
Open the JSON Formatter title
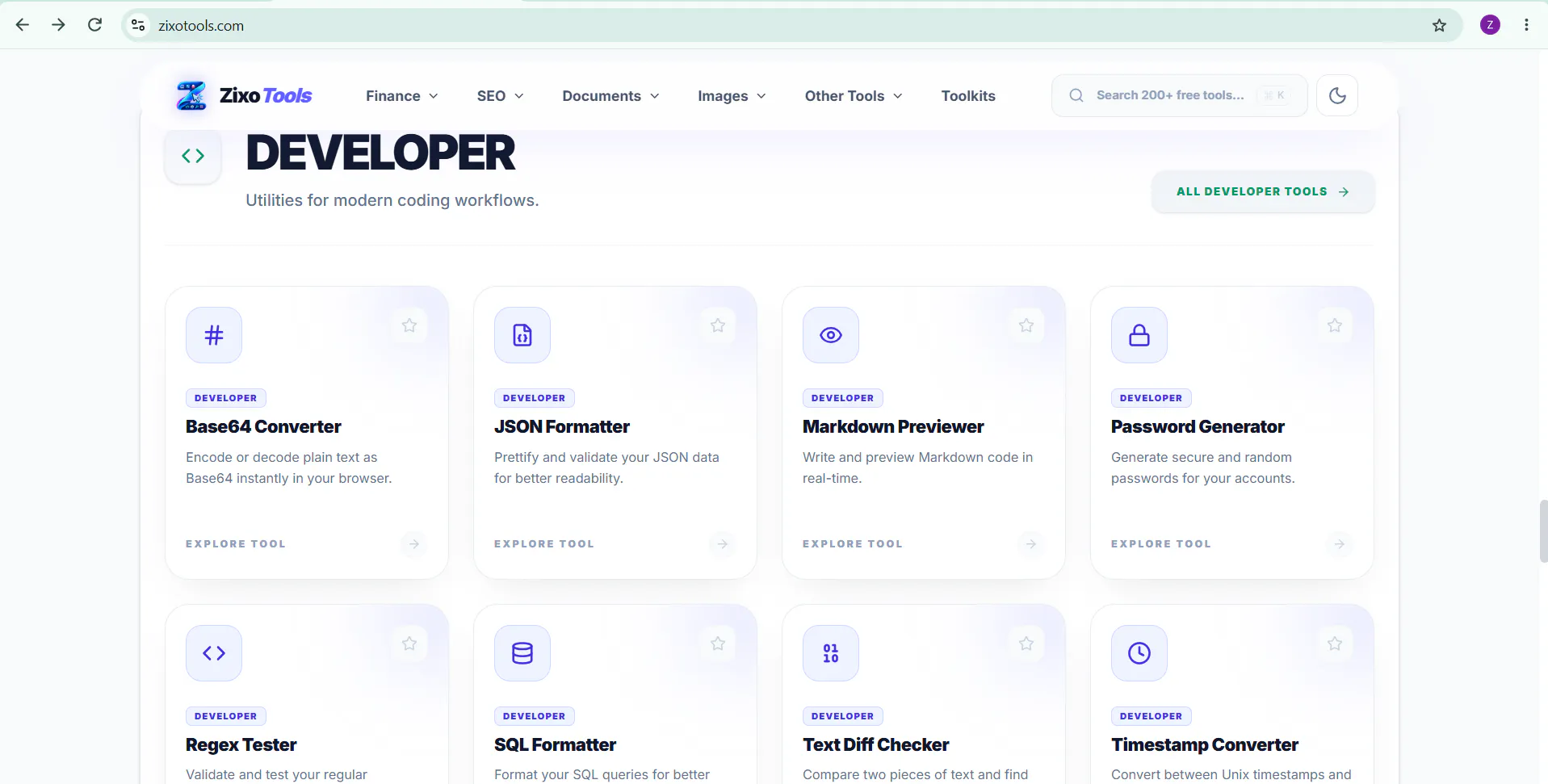pos(562,426)
